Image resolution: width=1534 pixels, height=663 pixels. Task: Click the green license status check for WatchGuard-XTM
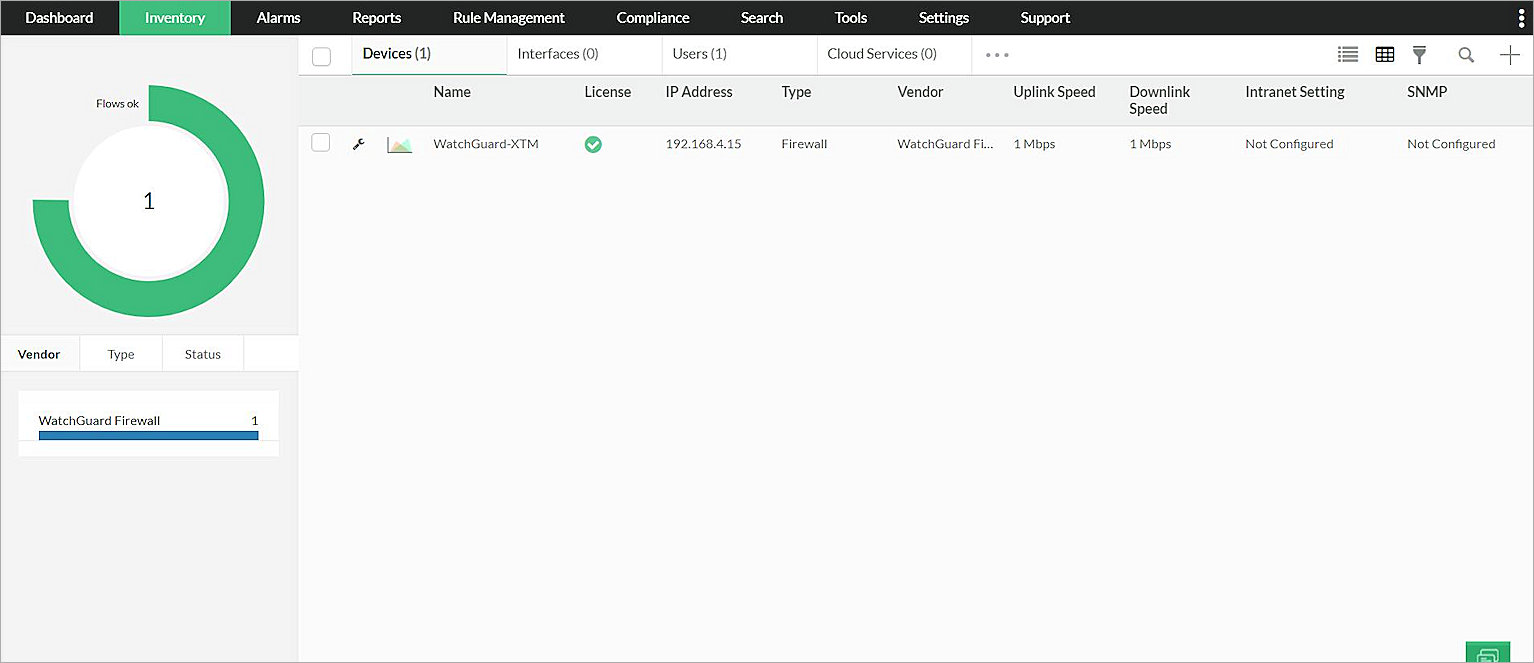pos(593,144)
